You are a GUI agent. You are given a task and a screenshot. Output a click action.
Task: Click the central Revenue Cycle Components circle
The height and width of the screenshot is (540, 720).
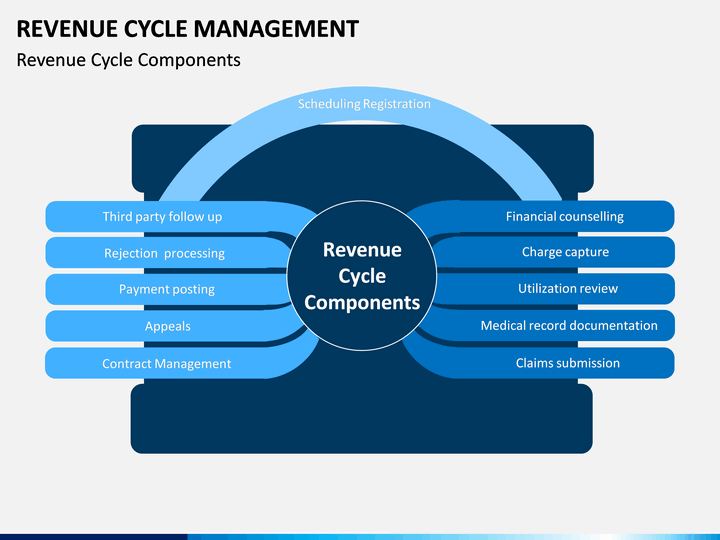pos(362,276)
